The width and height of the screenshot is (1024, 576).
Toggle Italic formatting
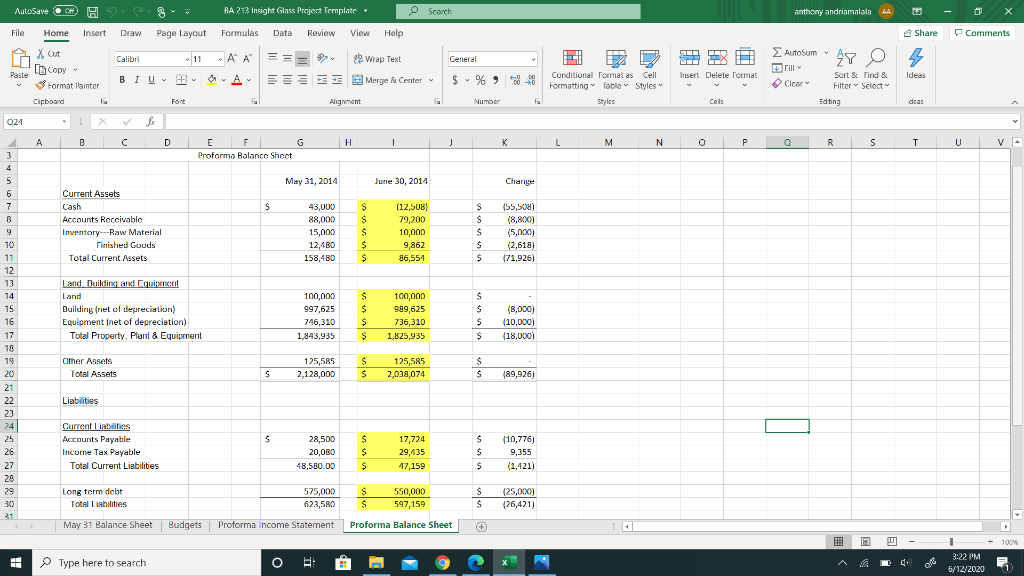[x=136, y=80]
